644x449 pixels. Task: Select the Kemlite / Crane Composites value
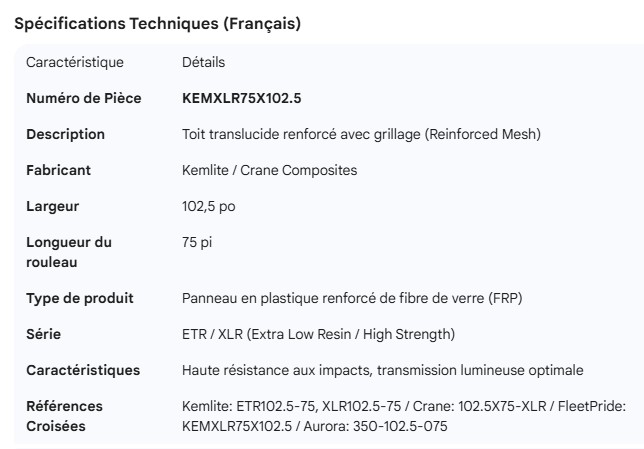pos(269,170)
